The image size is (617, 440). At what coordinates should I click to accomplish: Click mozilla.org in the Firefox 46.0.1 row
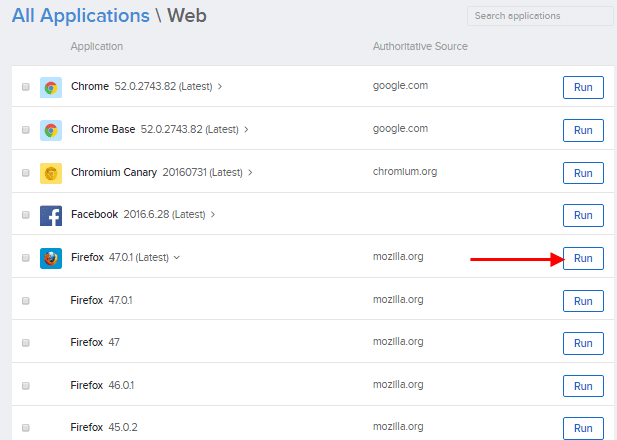[x=398, y=384]
